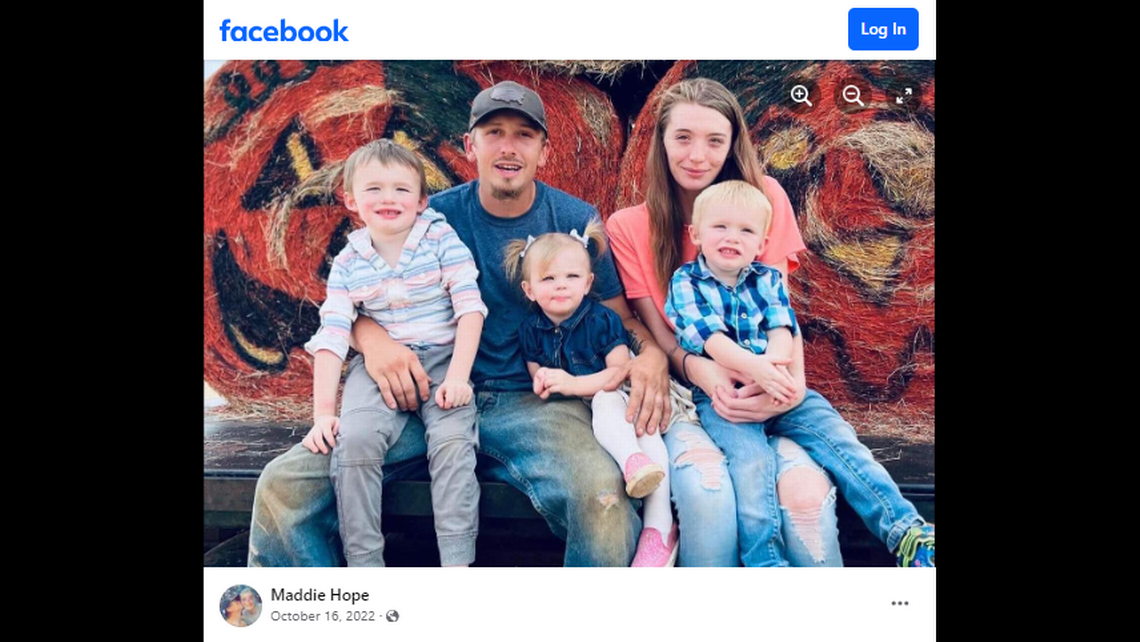Screen dimensions: 1140x642
Task: Open Maddie Hope's profile picture
Action: point(241,605)
